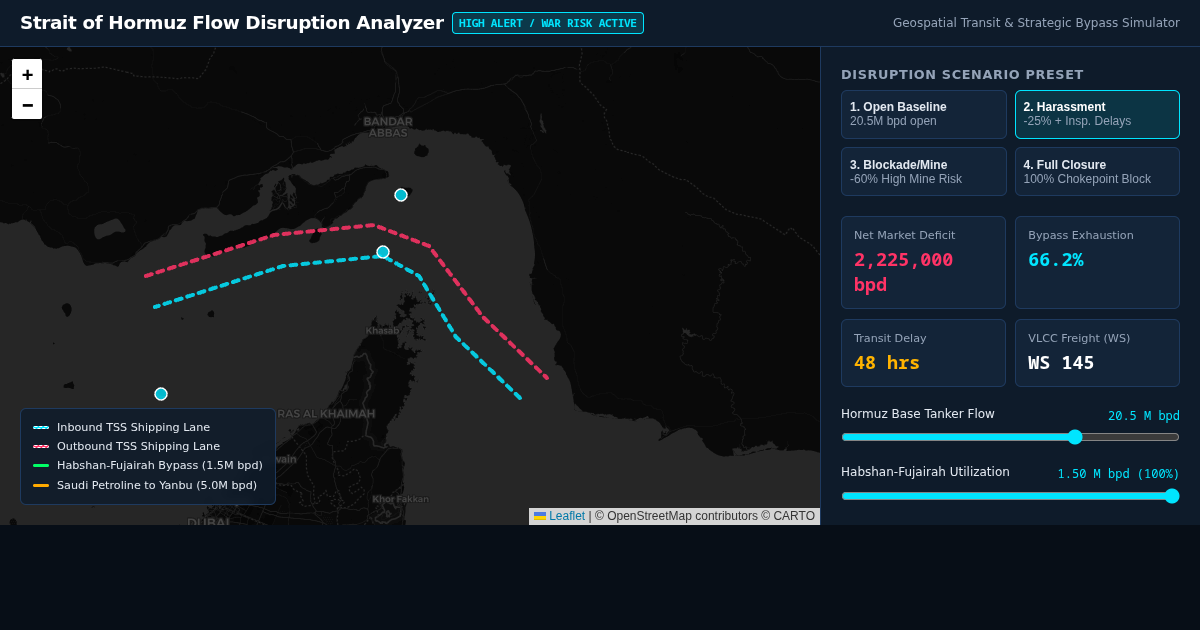The height and width of the screenshot is (630, 1200).
Task: Click the BANDAR ABBAS map label
Action: pos(388,127)
